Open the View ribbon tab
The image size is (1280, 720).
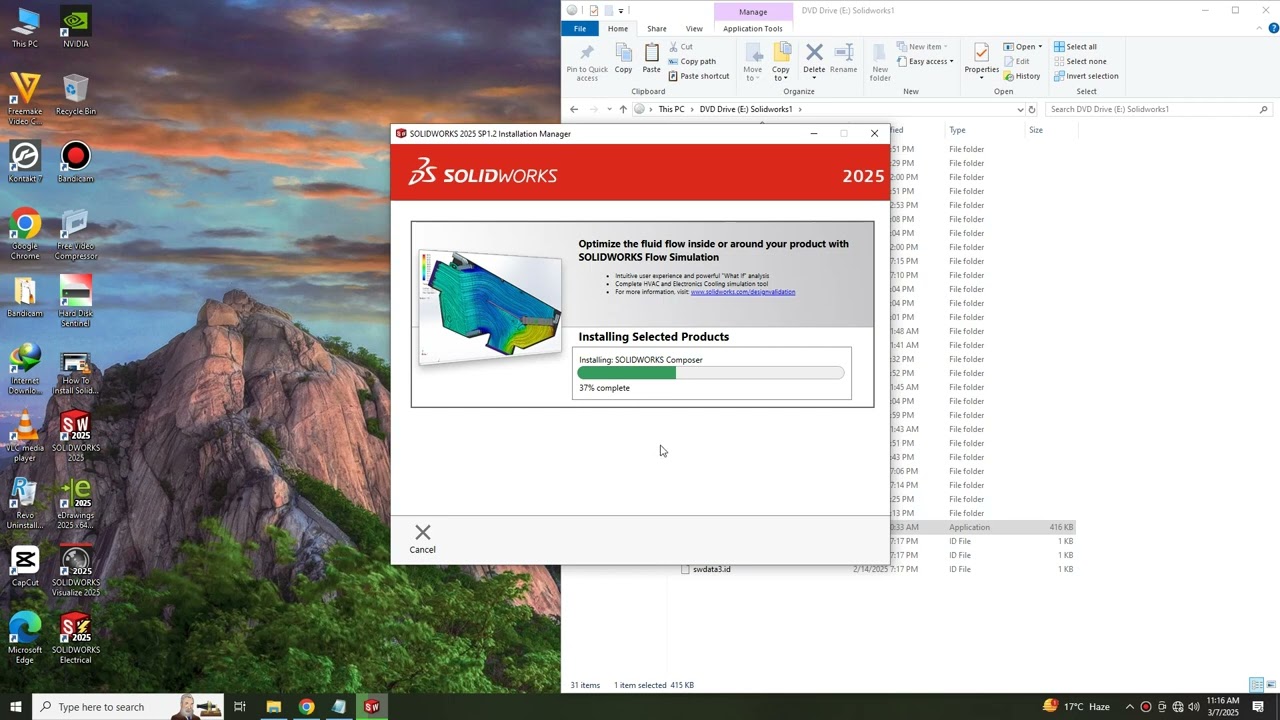point(694,29)
